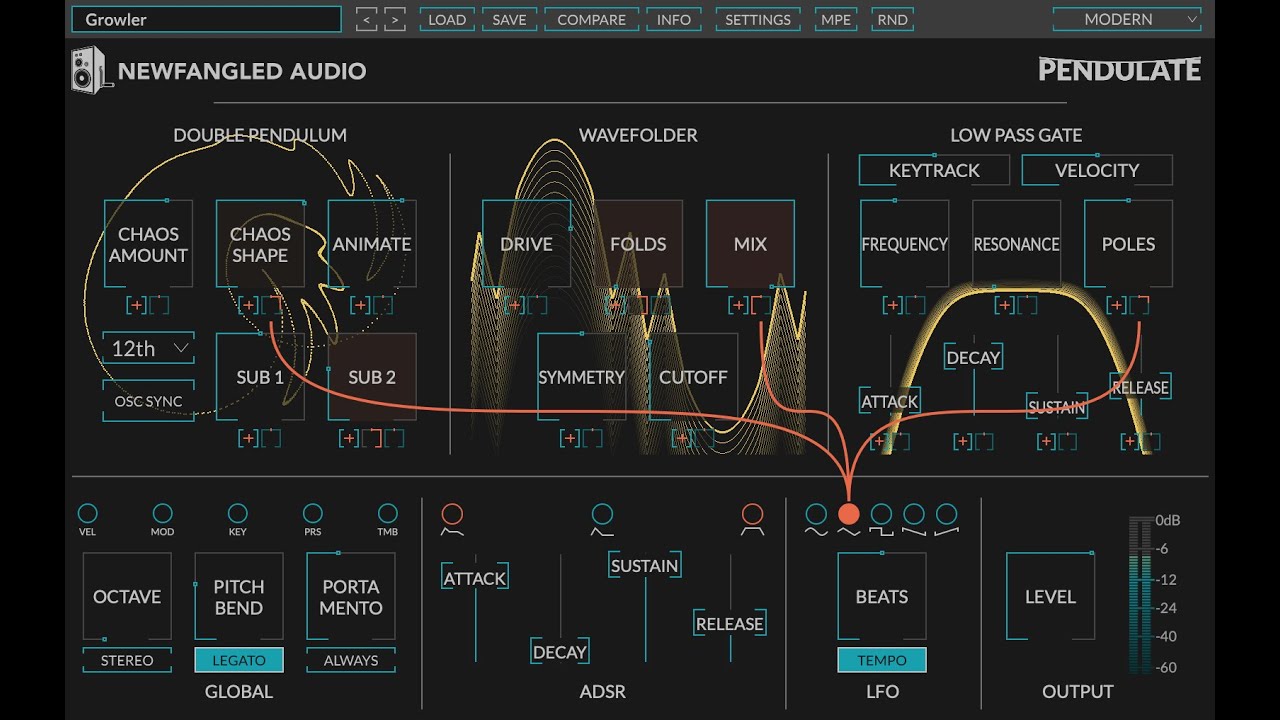
Task: Toggle KEYTRACK in Low Pass Gate
Action: [934, 170]
